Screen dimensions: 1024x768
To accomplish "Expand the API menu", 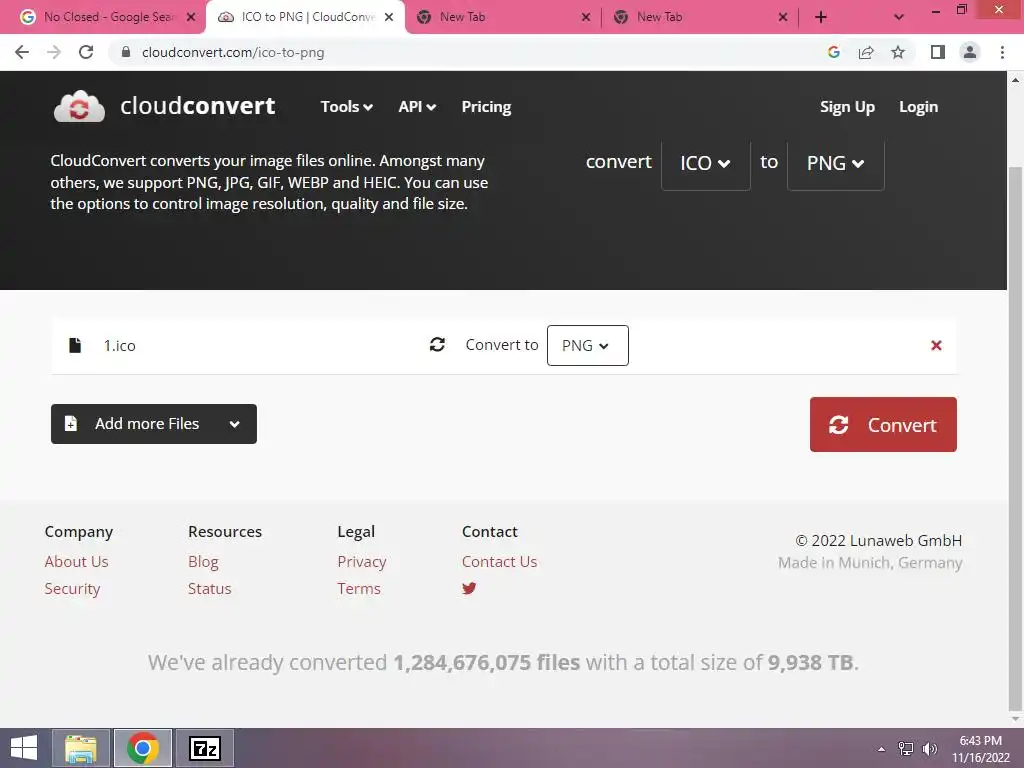I will point(417,106).
